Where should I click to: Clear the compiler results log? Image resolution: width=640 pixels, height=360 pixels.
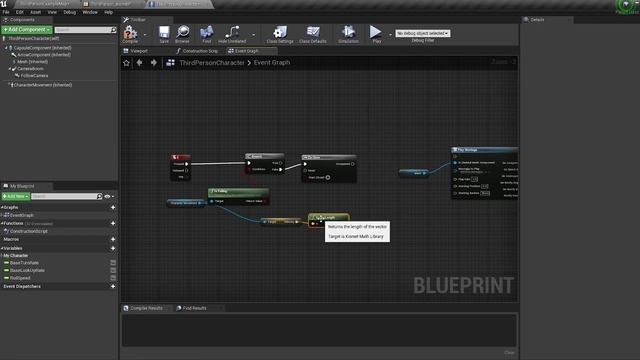pyautogui.click(x=509, y=353)
